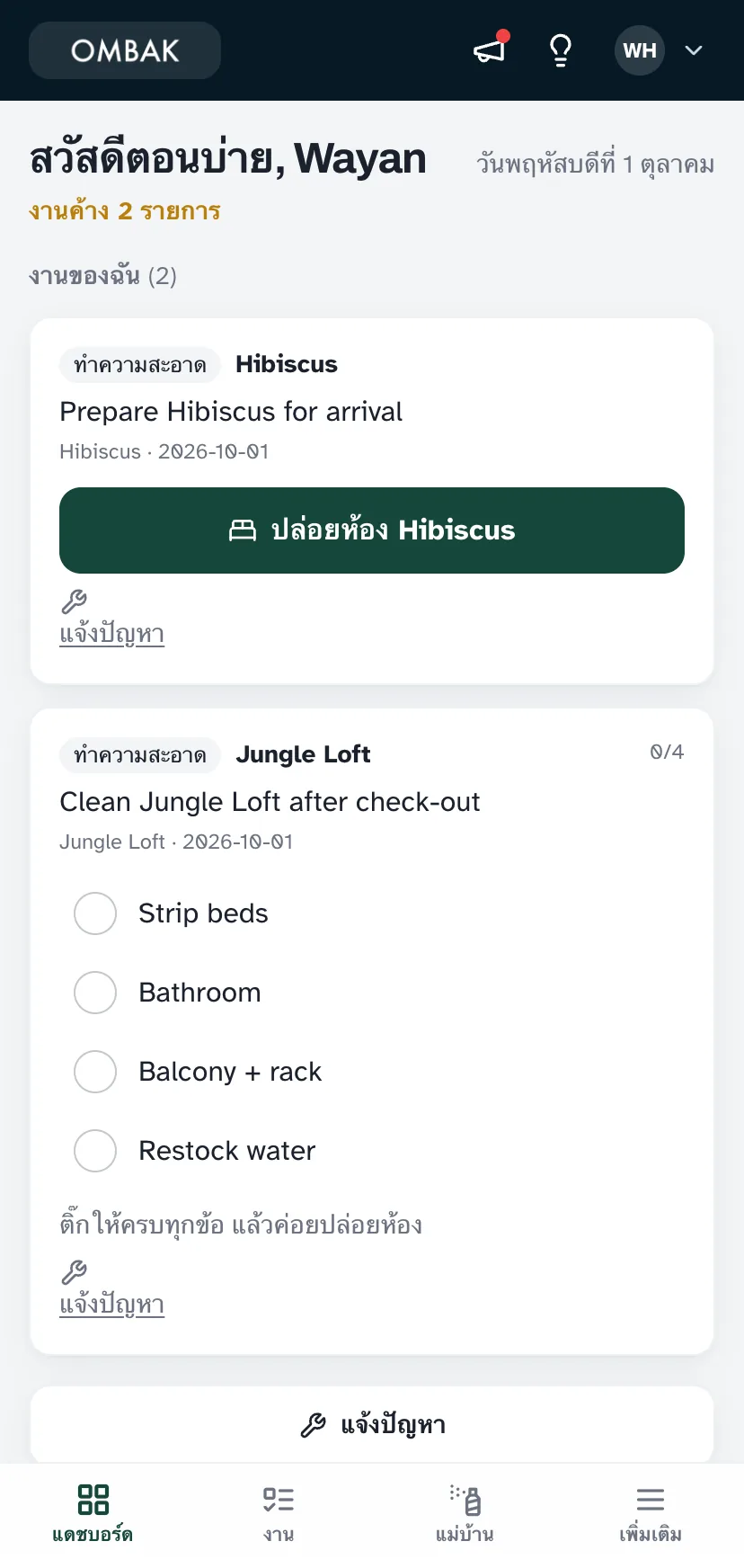Click แจ้งปัญหา link in Jungle Loft card
This screenshot has width=744, height=1568.
coord(111,1305)
